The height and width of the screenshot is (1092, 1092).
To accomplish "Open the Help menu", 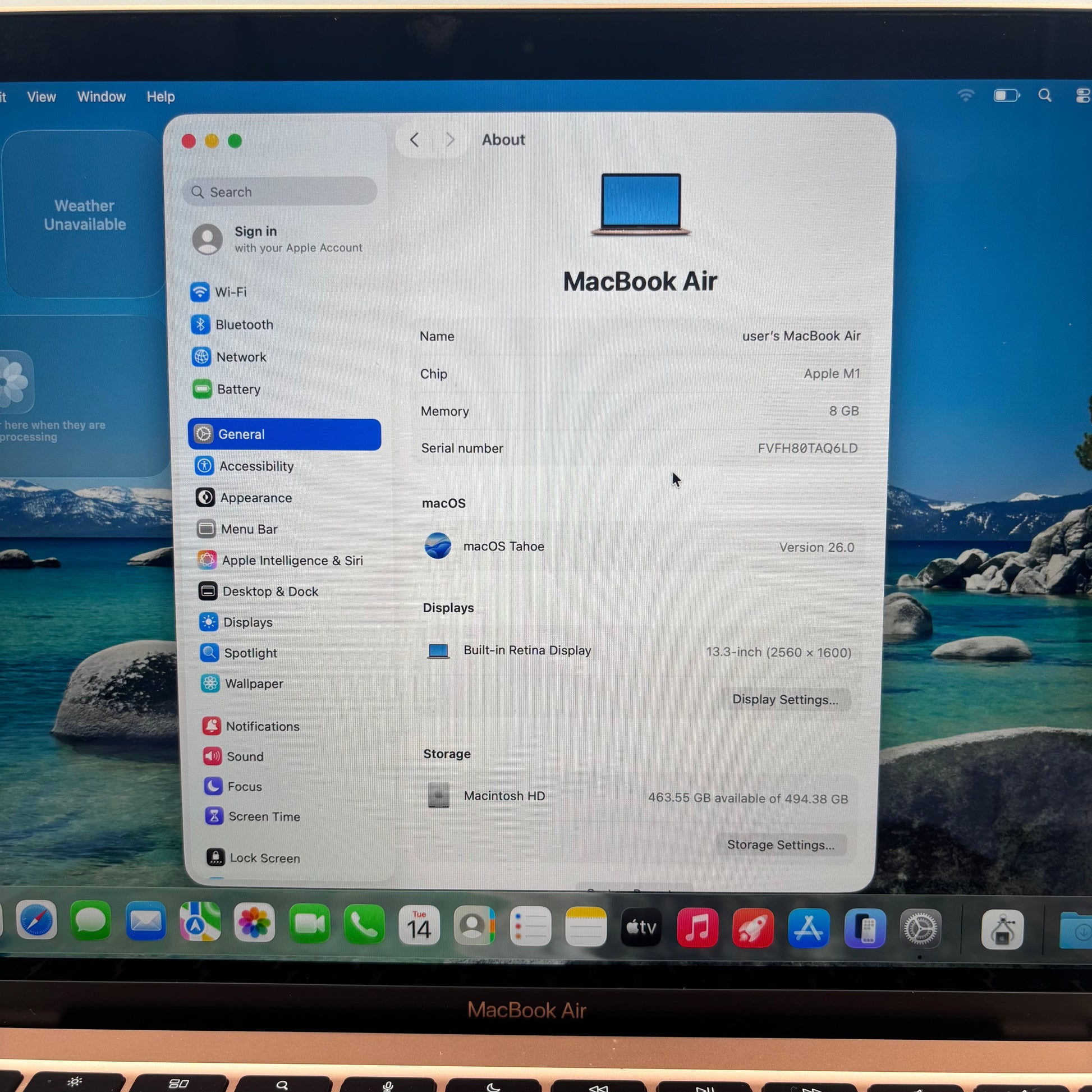I will [160, 97].
